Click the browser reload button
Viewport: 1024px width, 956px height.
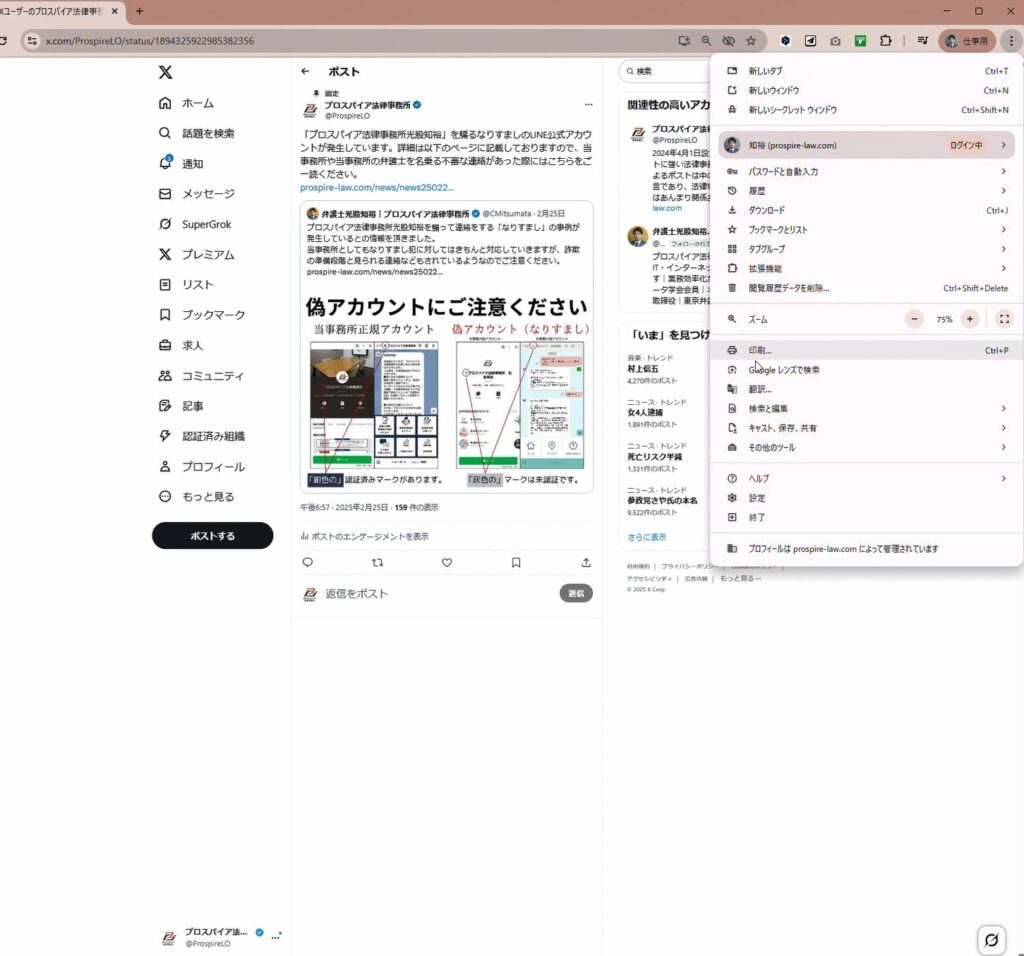click(3, 40)
